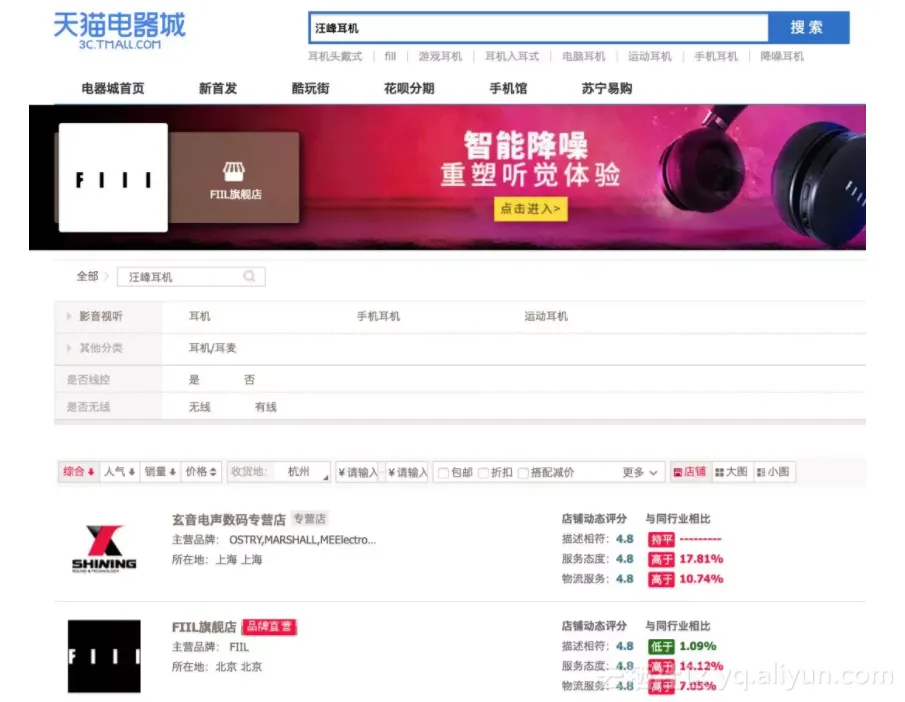Click the minimum price input field
Viewport: 905px width, 702px height.
[x=358, y=472]
